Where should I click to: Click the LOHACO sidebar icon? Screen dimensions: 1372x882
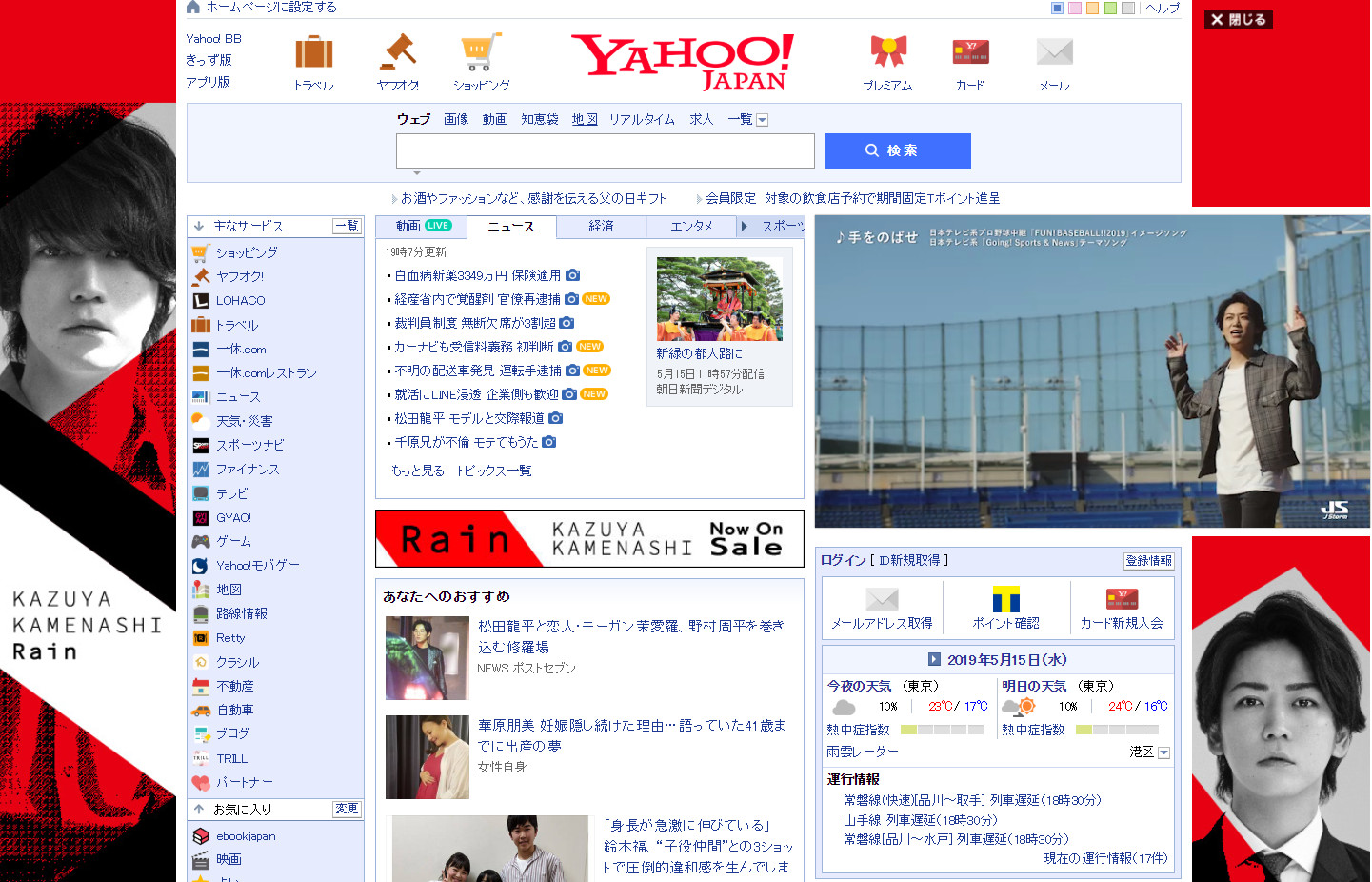coord(200,300)
